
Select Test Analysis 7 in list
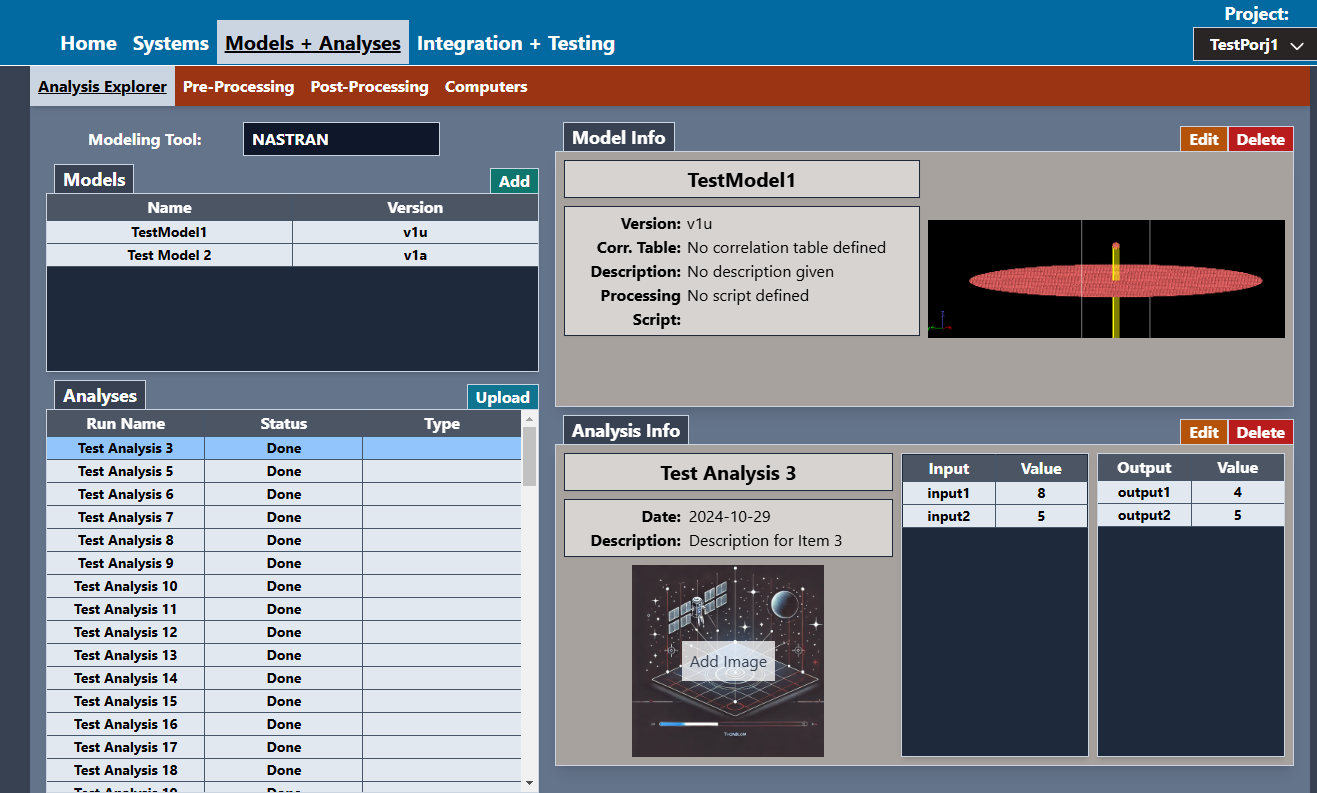point(126,517)
